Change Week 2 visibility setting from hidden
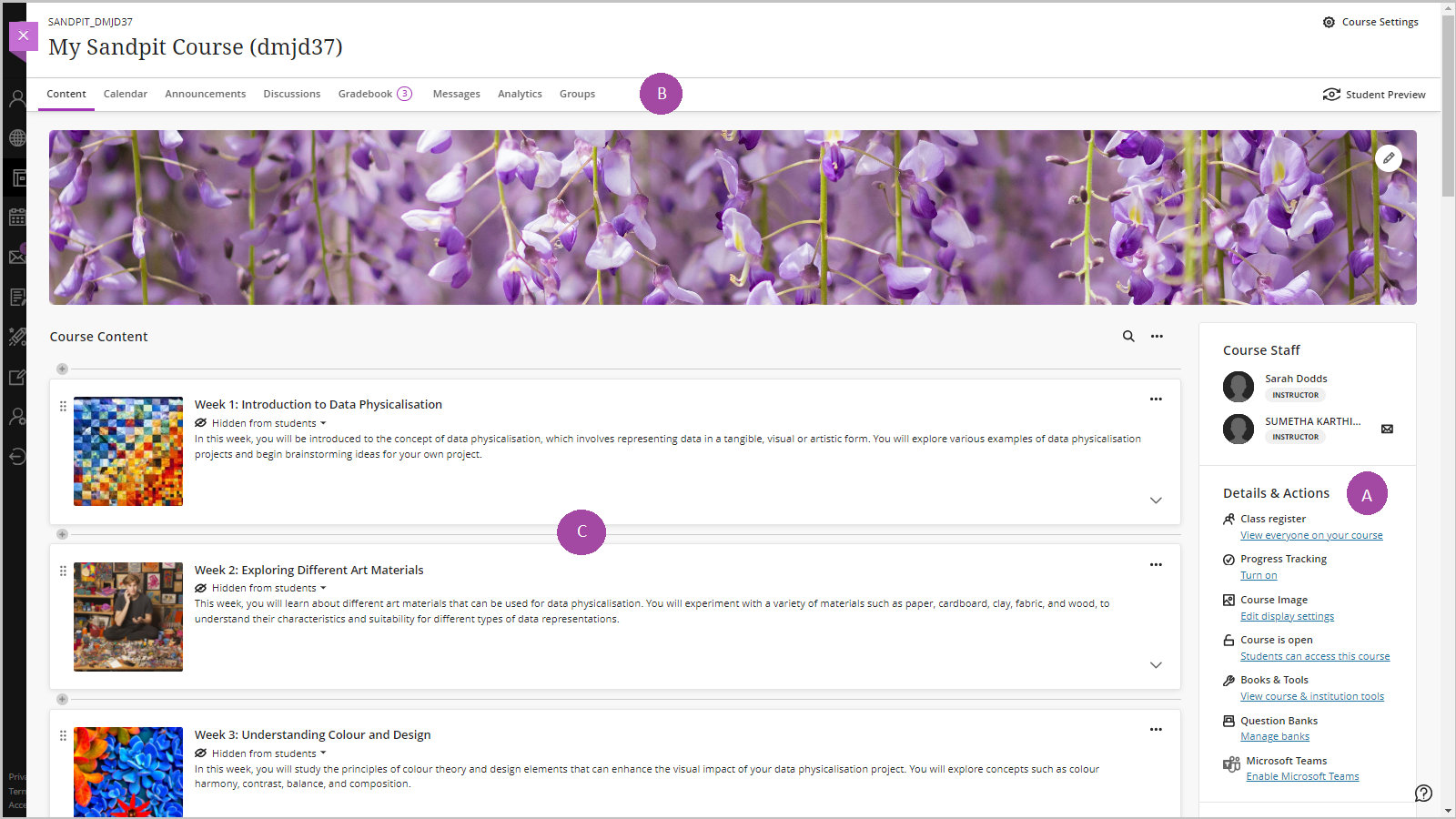The width and height of the screenshot is (1456, 819). tap(260, 587)
